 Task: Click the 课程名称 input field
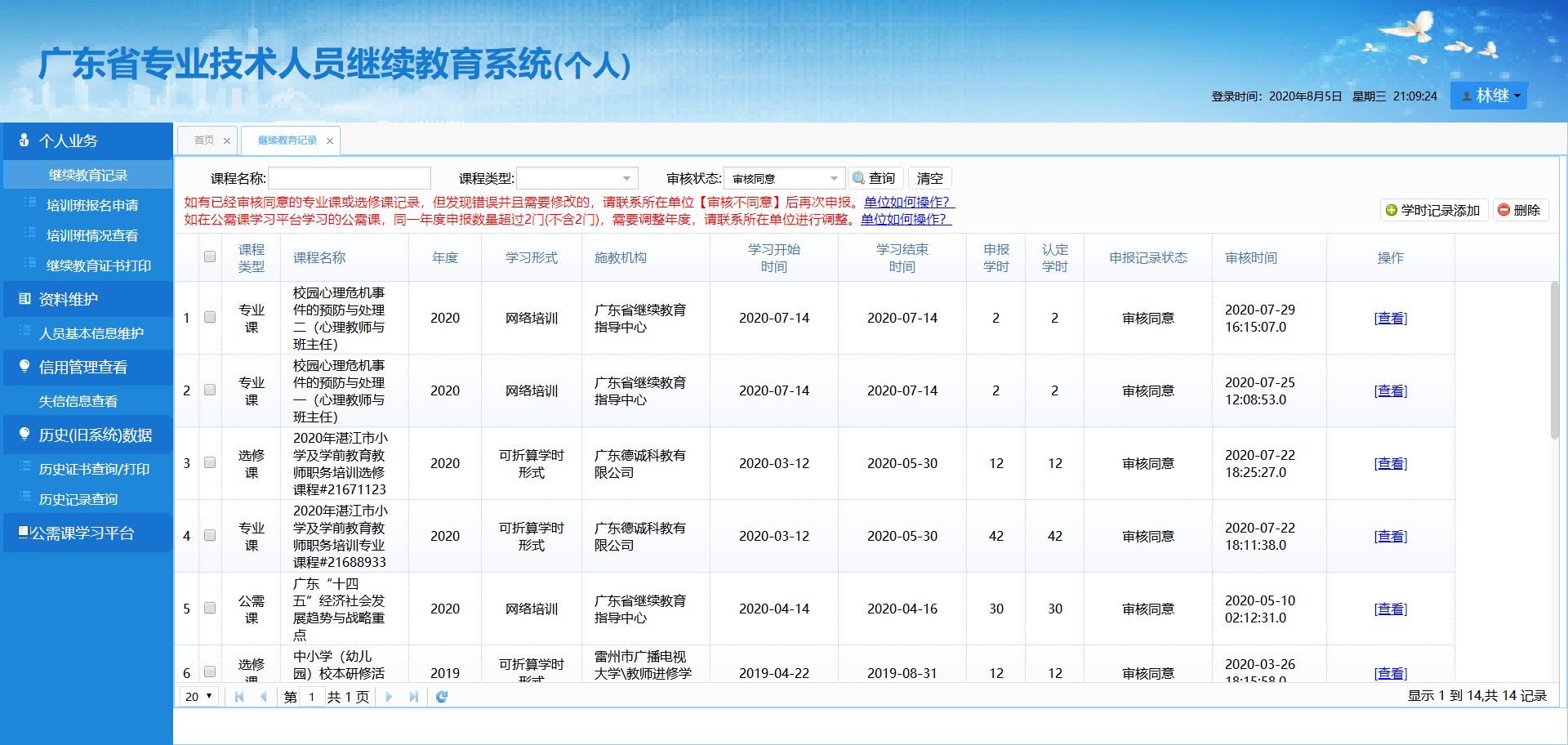coord(350,178)
